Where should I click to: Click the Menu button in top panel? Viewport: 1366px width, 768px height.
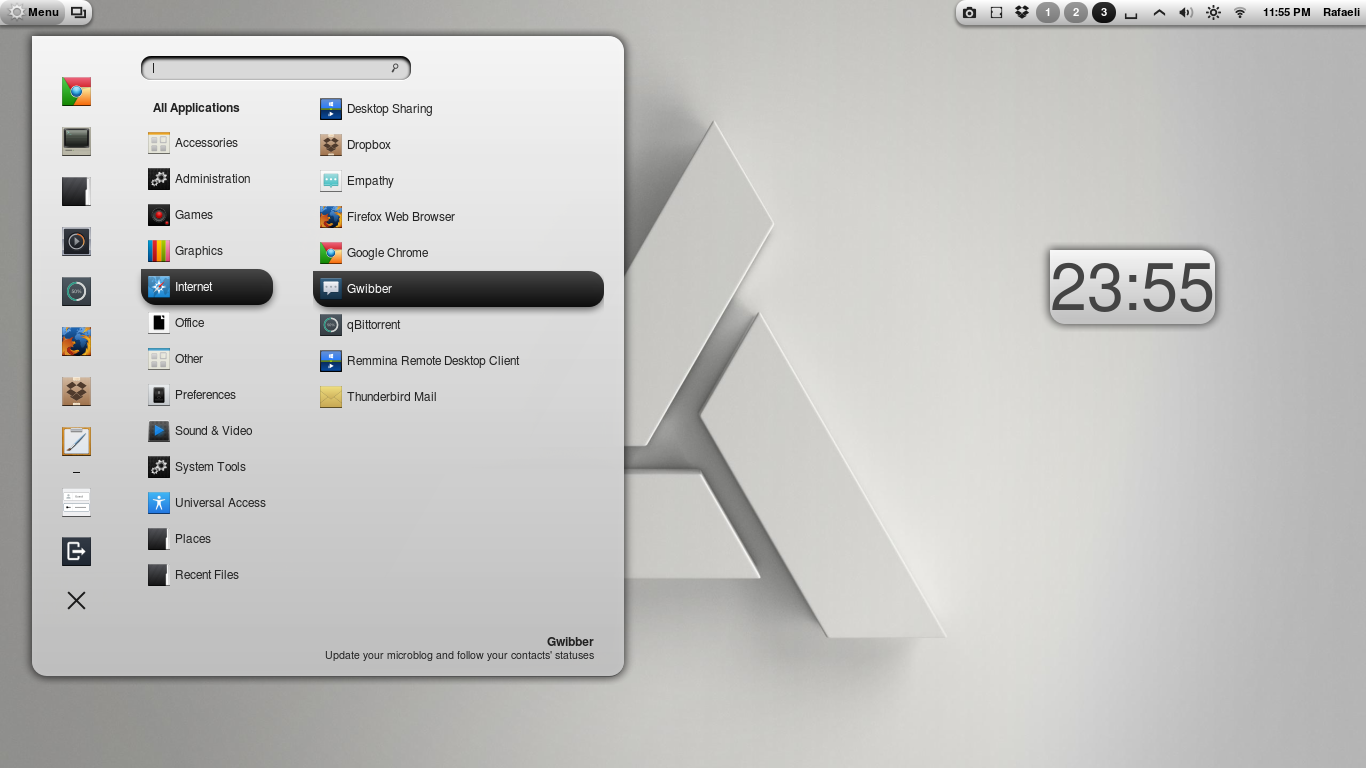coord(34,13)
